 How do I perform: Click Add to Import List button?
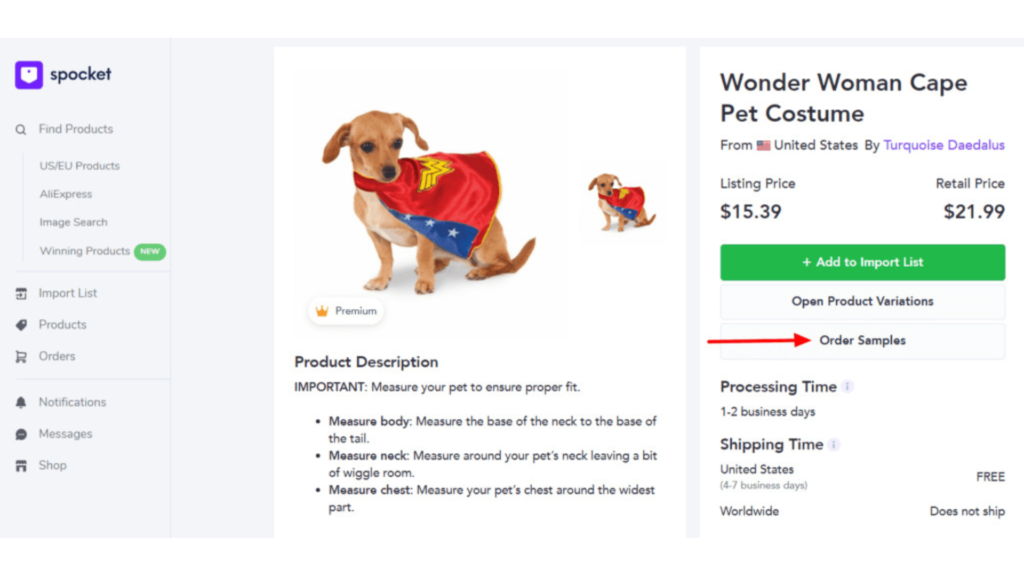tap(862, 263)
